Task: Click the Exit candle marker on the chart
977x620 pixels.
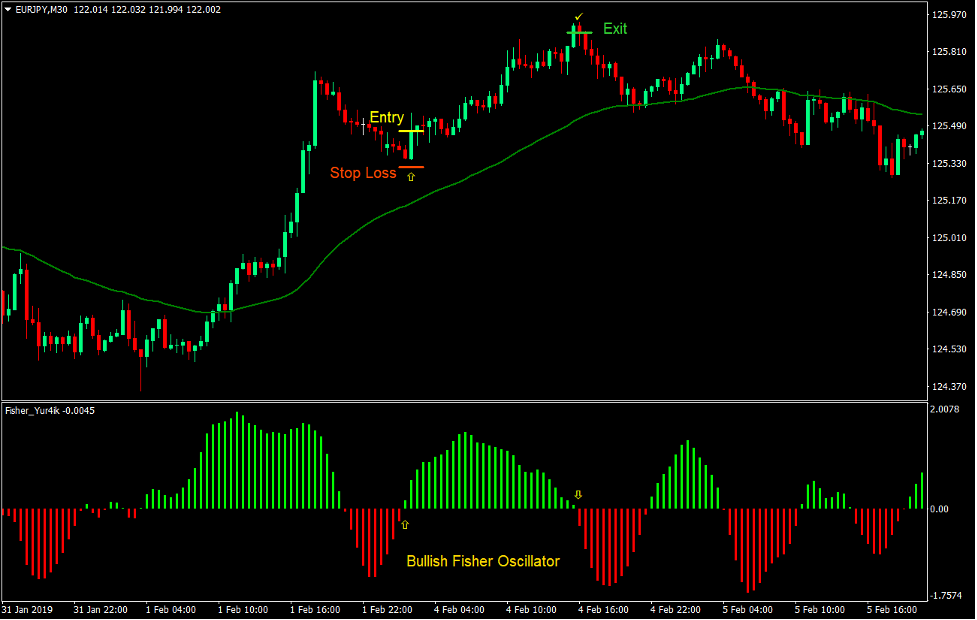Action: 578,30
